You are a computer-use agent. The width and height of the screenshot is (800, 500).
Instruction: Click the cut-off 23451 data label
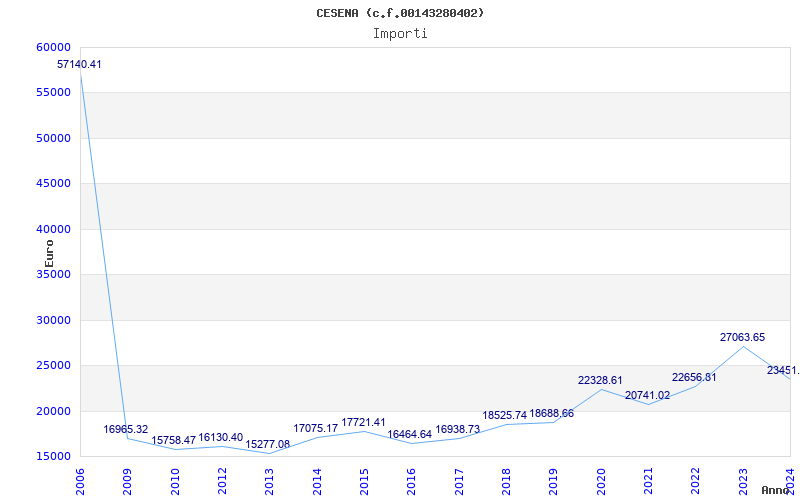783,370
